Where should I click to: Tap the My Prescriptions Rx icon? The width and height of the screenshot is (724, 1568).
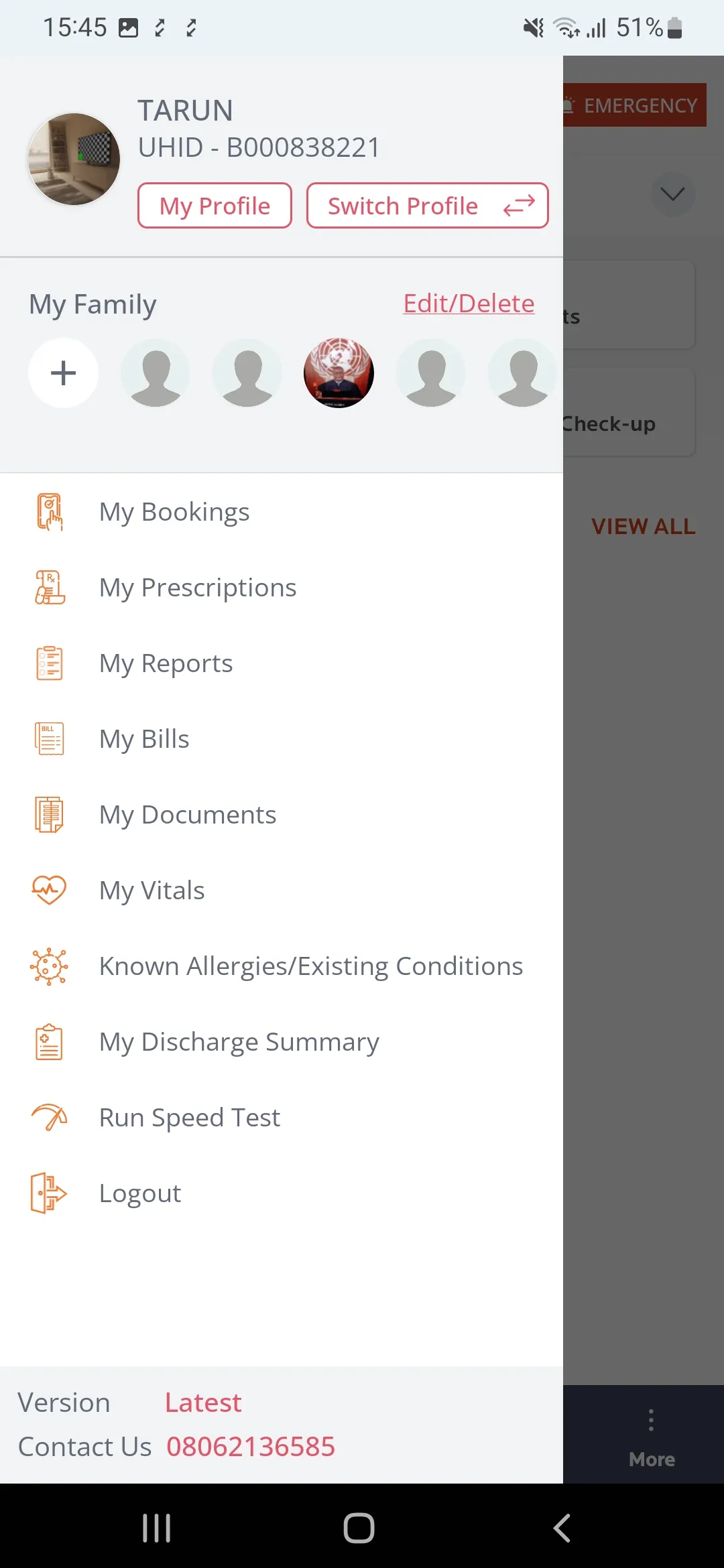49,588
